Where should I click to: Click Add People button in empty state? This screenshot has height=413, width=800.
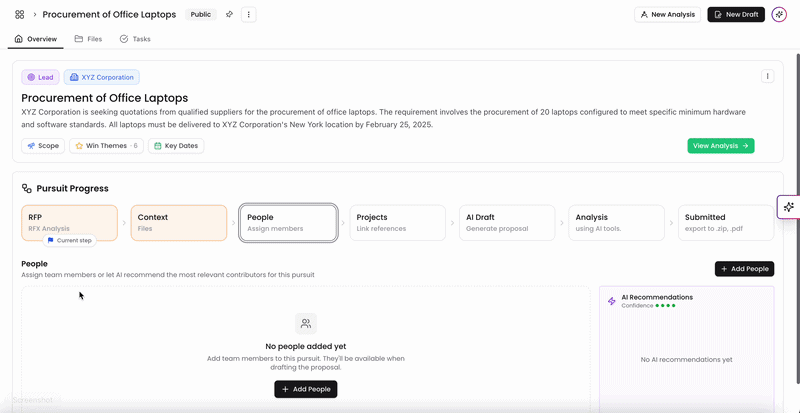(306, 389)
